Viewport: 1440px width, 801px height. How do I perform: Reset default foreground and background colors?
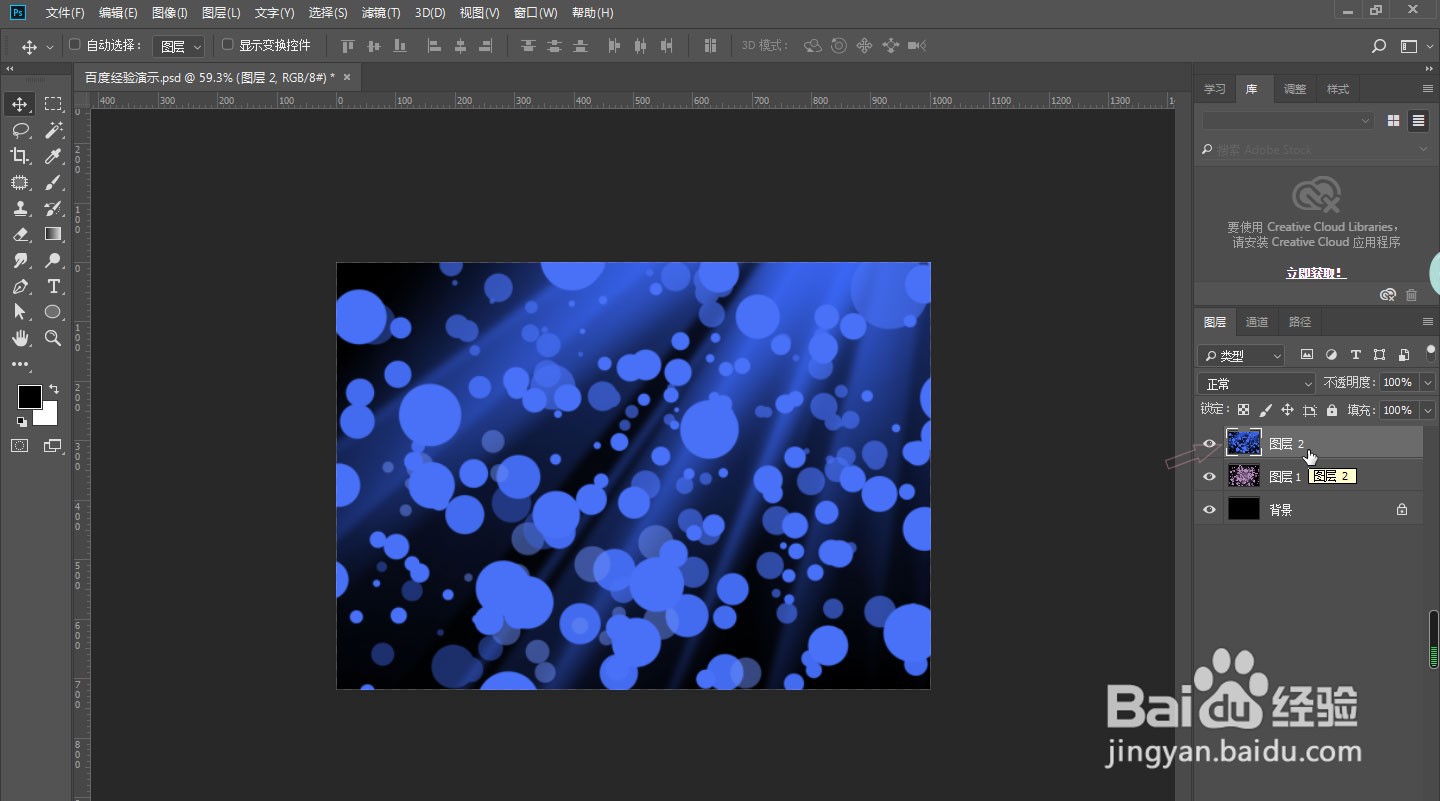pyautogui.click(x=22, y=421)
